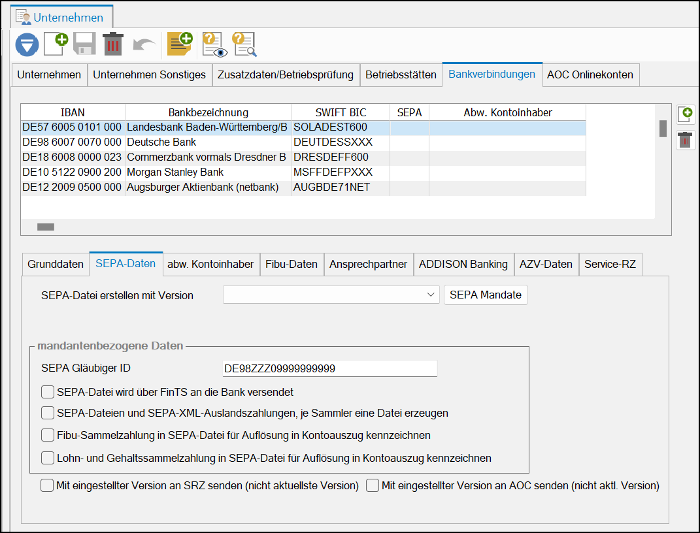The height and width of the screenshot is (533, 700).
Task: Click the save floppy disk icon
Action: tap(84, 44)
